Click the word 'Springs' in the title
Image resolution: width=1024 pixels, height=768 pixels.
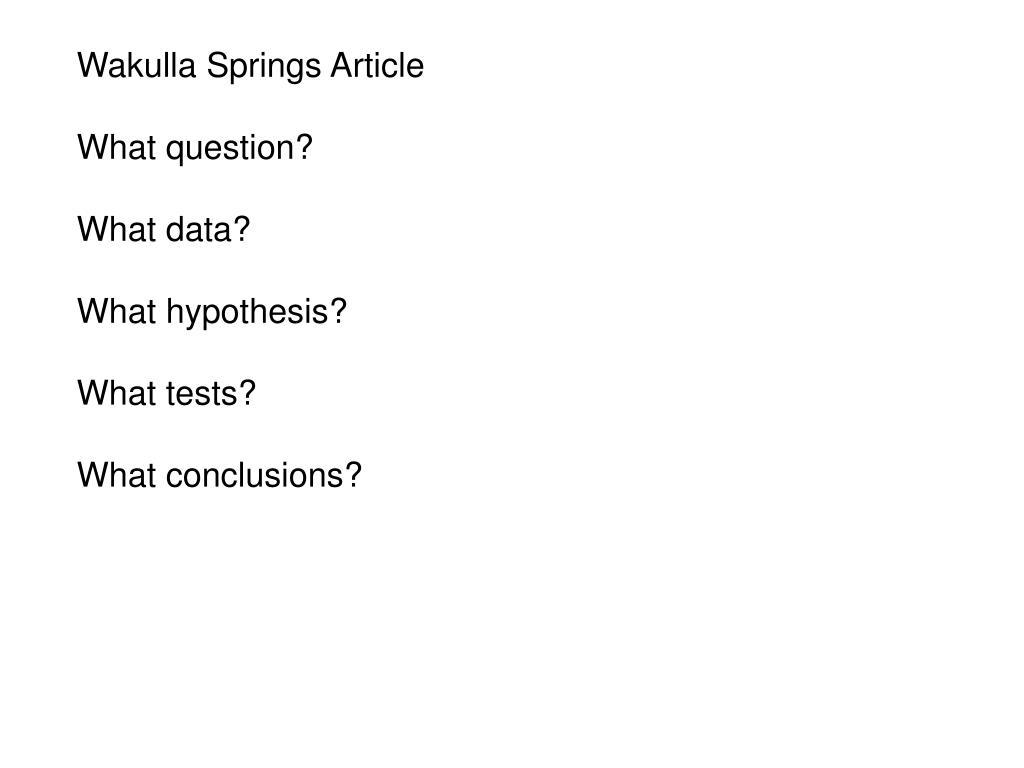(x=264, y=68)
